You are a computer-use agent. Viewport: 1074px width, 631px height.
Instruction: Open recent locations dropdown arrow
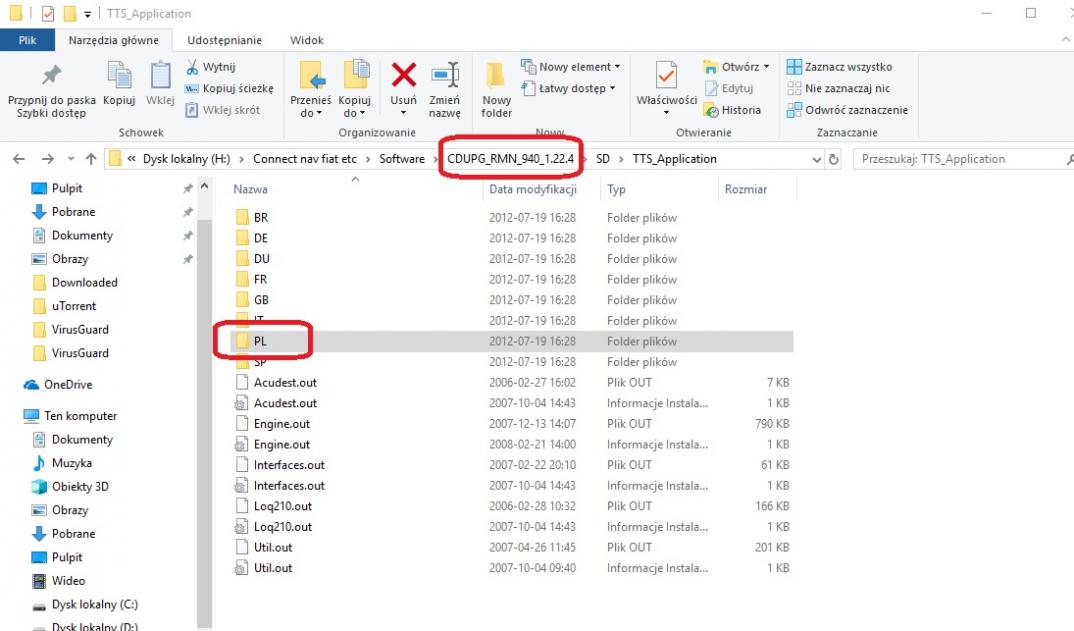[x=71, y=159]
